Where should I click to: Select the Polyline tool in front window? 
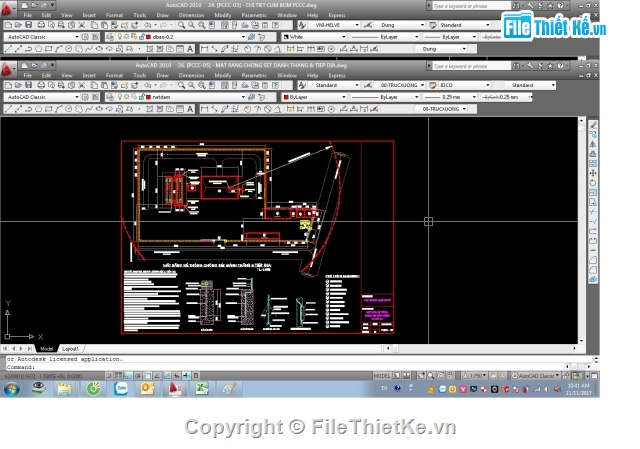28,109
